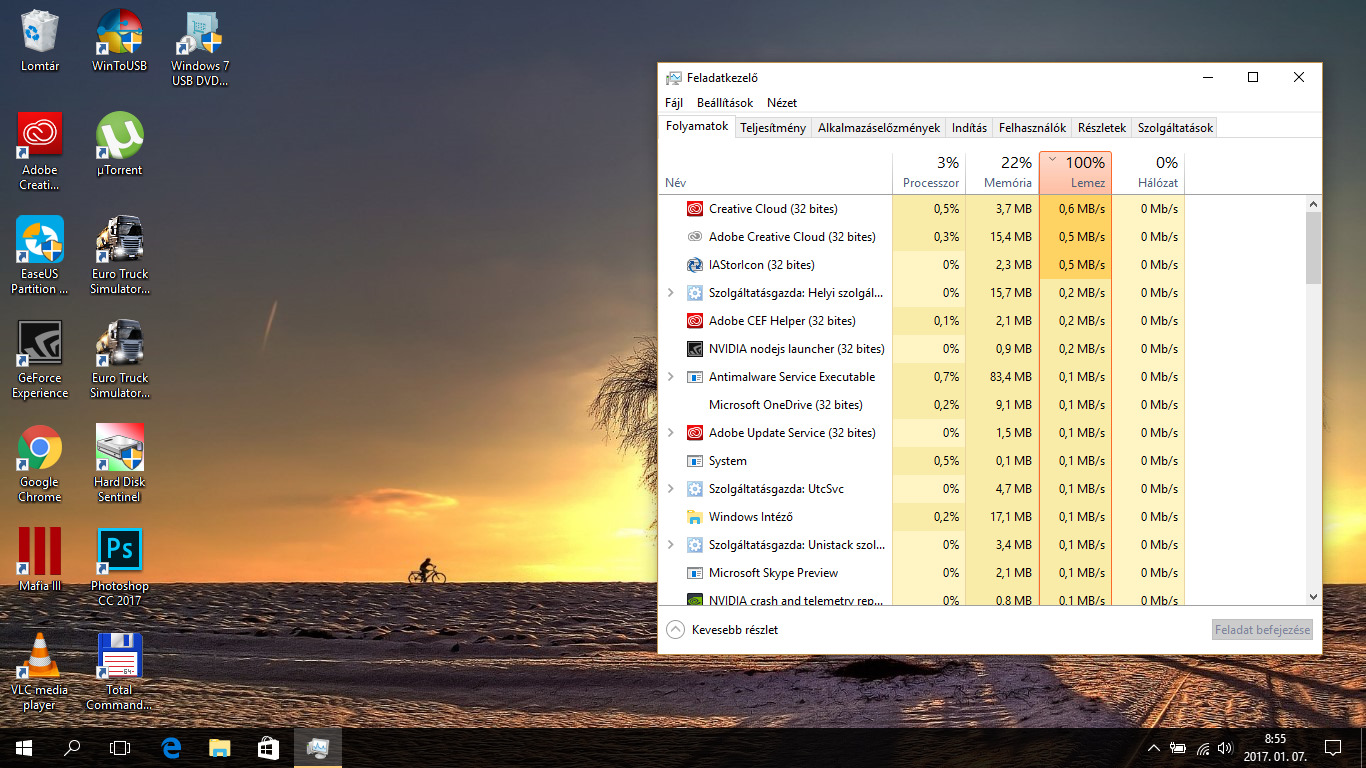This screenshot has width=1366, height=768.
Task: Open Euro Truck Simulator shortcut below µTorrent
Action: pyautogui.click(x=119, y=255)
